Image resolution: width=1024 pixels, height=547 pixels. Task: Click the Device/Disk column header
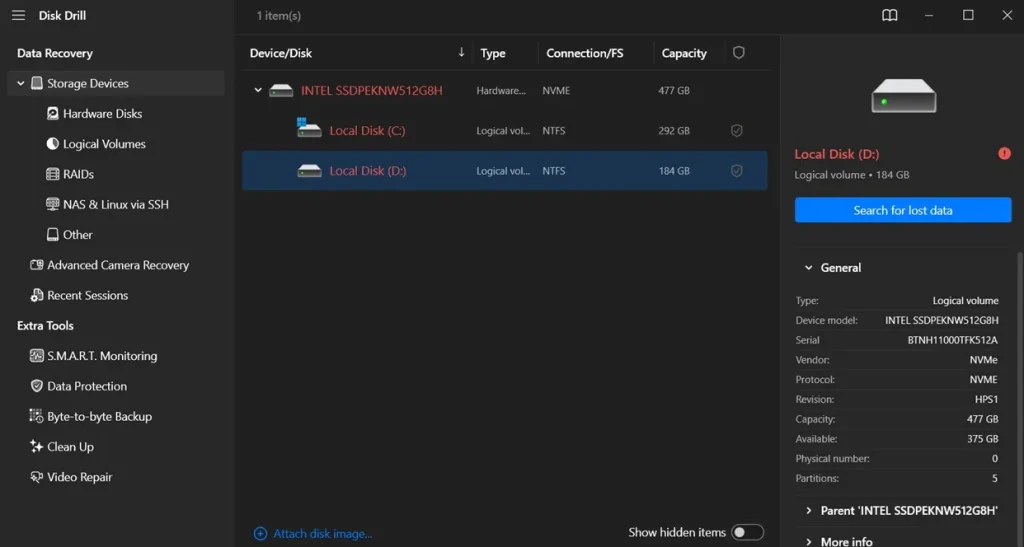[x=281, y=53]
